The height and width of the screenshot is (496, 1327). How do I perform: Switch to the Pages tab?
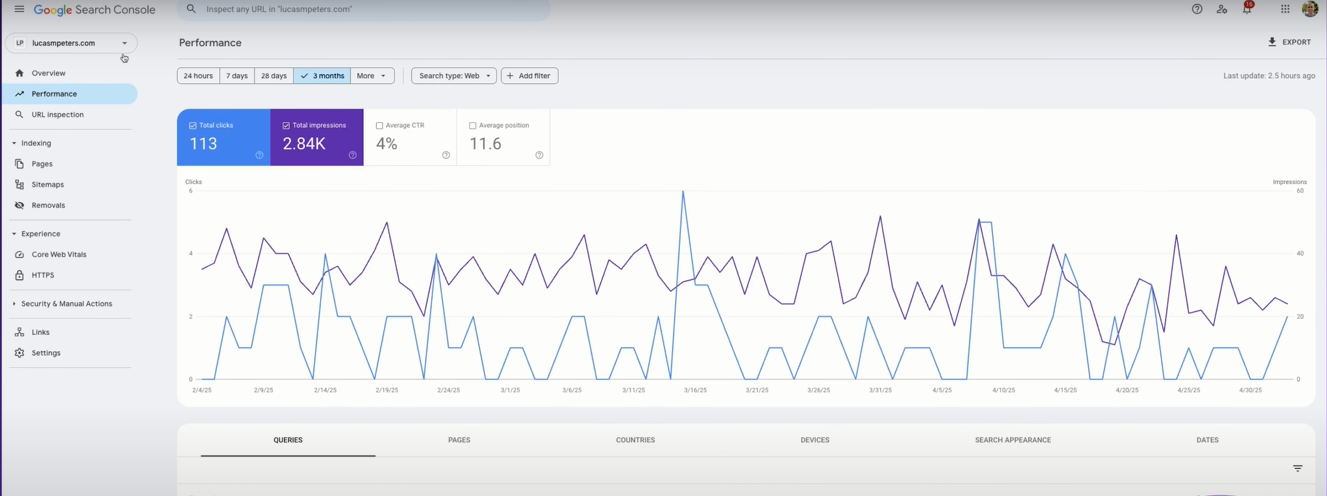pos(459,440)
